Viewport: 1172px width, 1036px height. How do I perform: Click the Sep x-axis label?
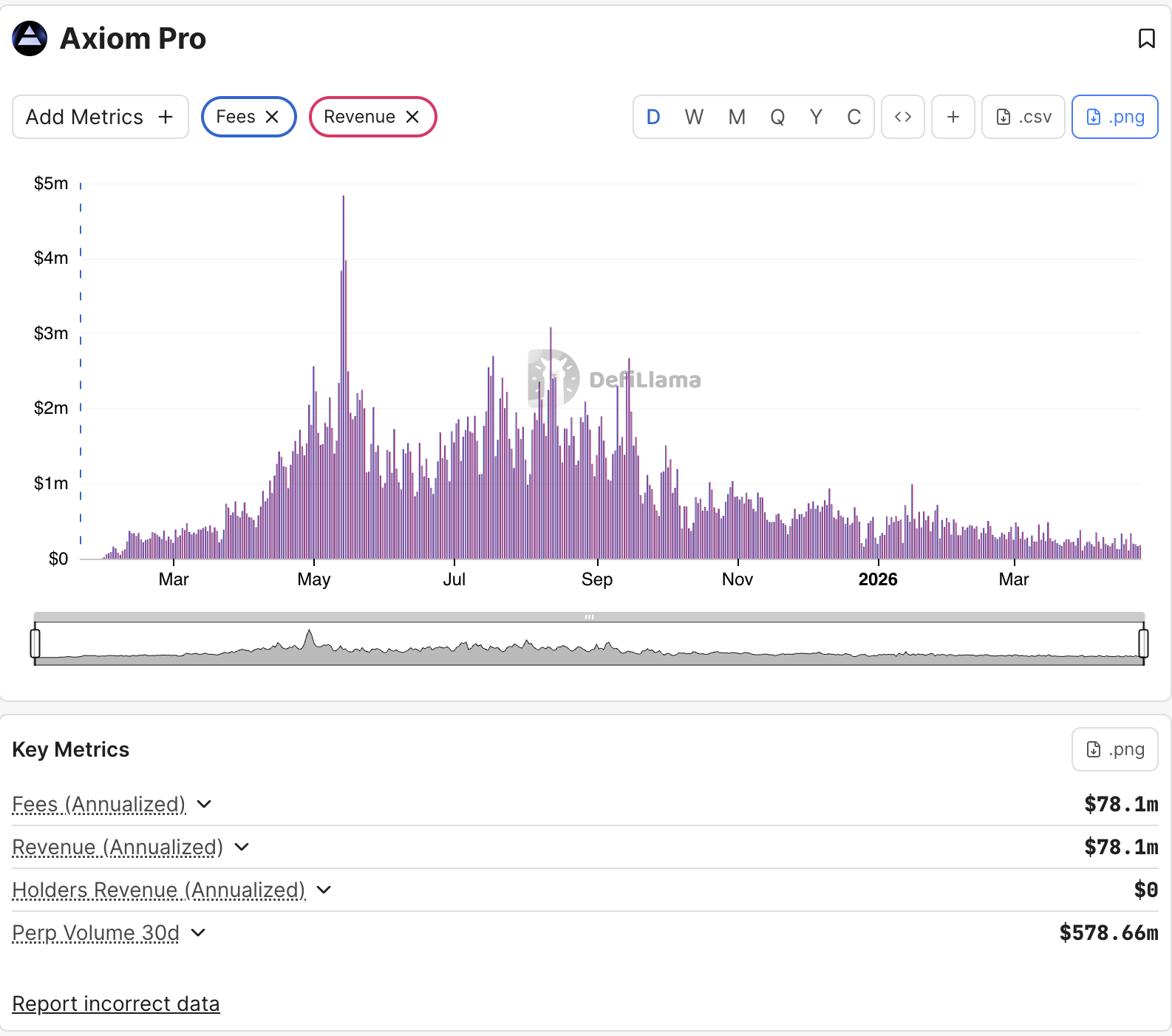pos(597,579)
